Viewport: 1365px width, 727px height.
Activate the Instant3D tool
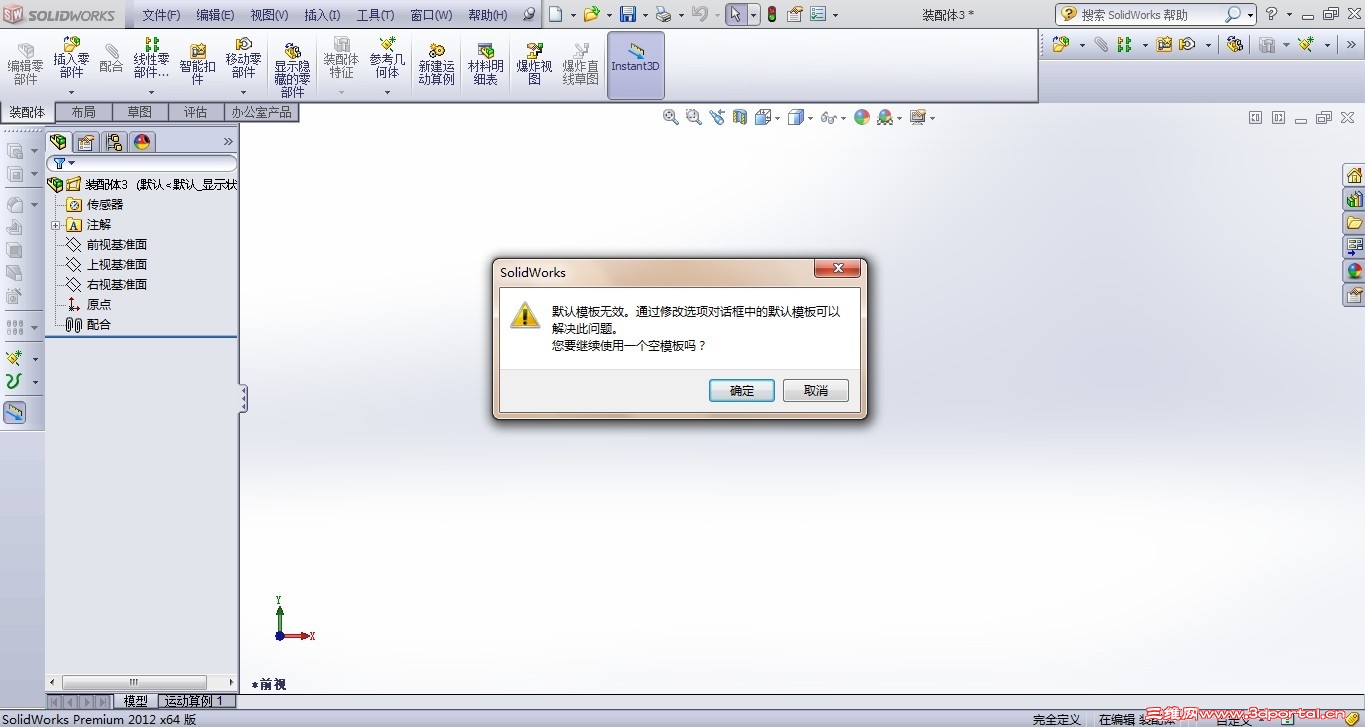(x=634, y=63)
